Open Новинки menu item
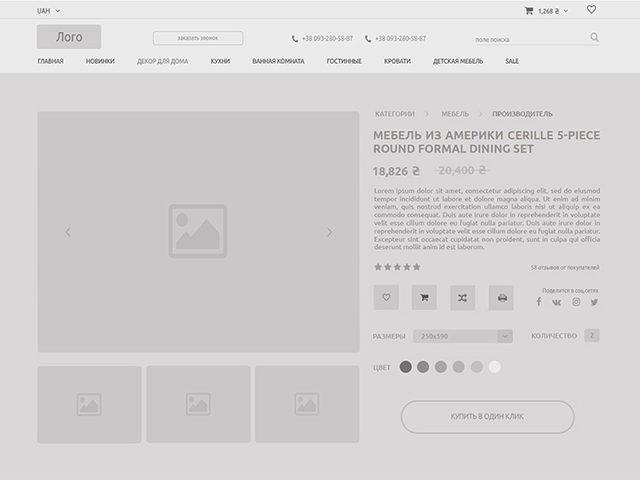This screenshot has height=480, width=640. point(100,61)
